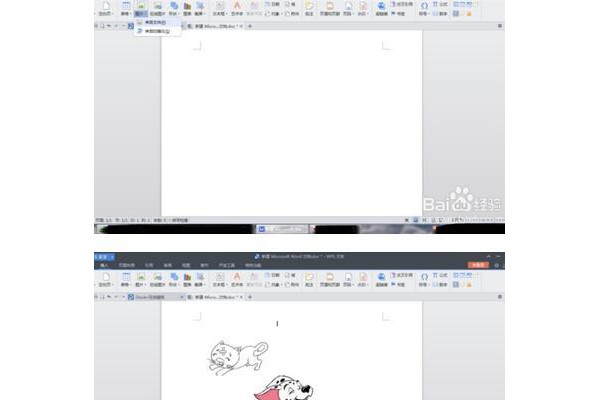Click the Page Number icon in lower window
The width and height of the screenshot is (600, 400).
[348, 277]
